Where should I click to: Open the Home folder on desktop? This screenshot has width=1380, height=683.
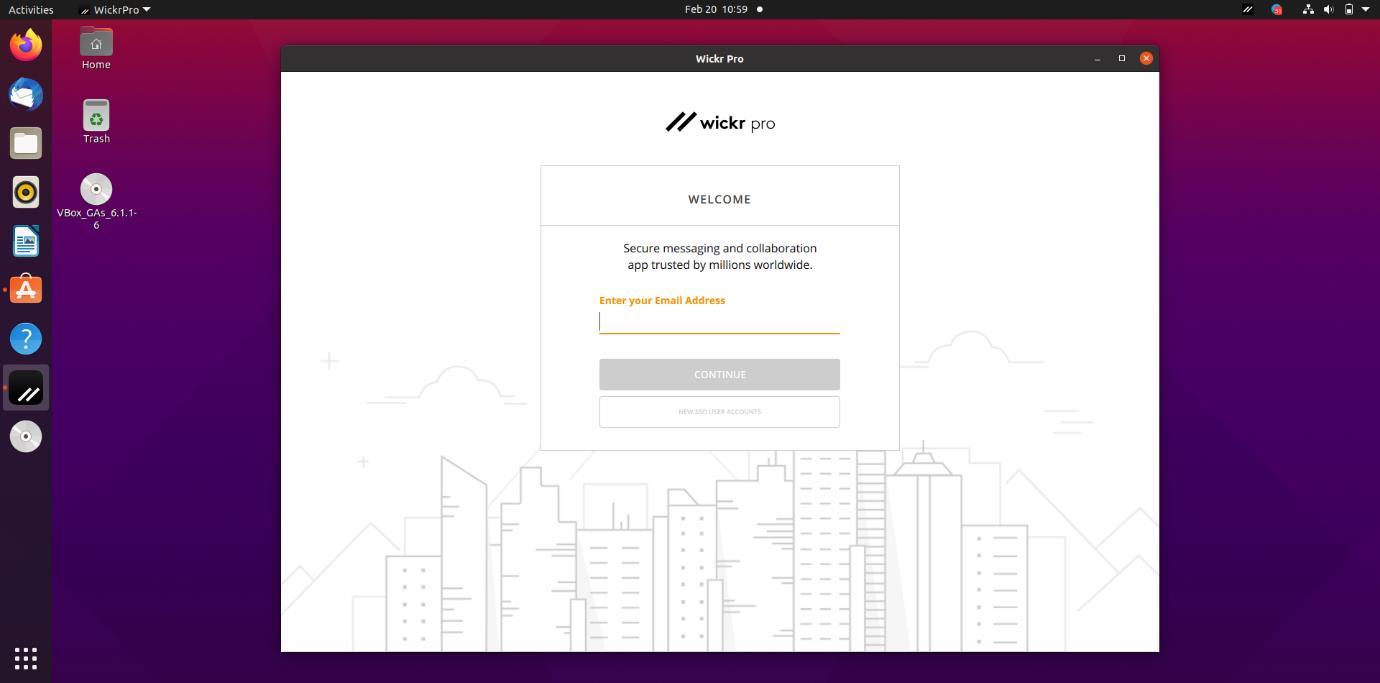(96, 49)
